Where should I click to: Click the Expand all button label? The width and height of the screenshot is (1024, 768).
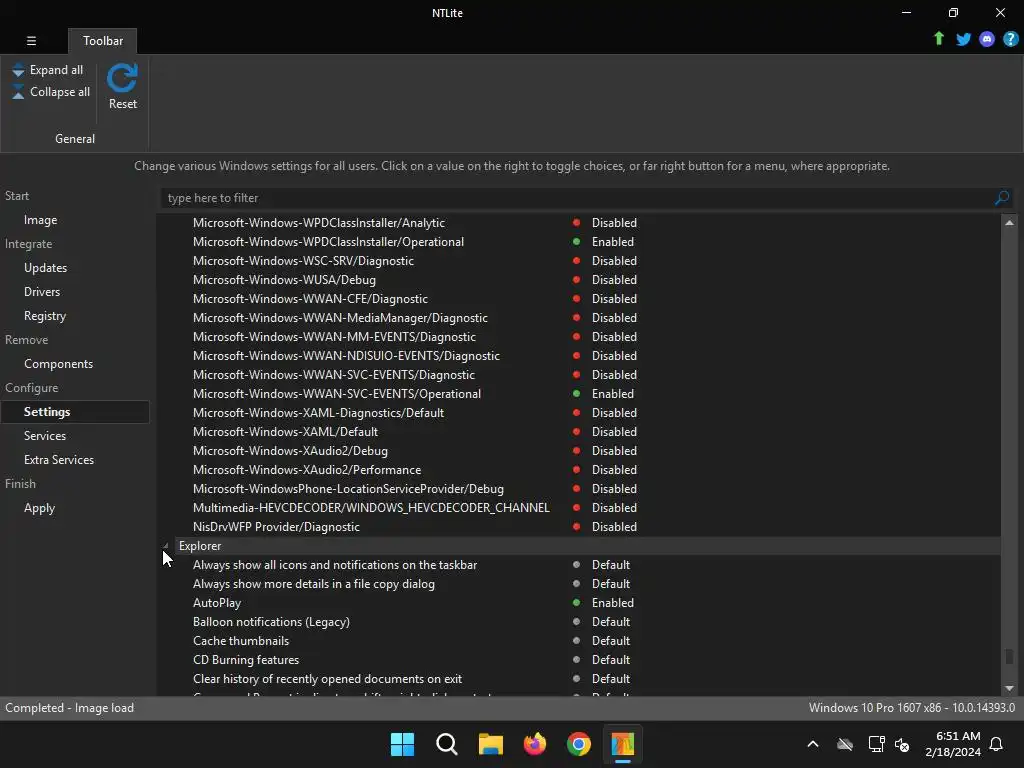tap(56, 70)
